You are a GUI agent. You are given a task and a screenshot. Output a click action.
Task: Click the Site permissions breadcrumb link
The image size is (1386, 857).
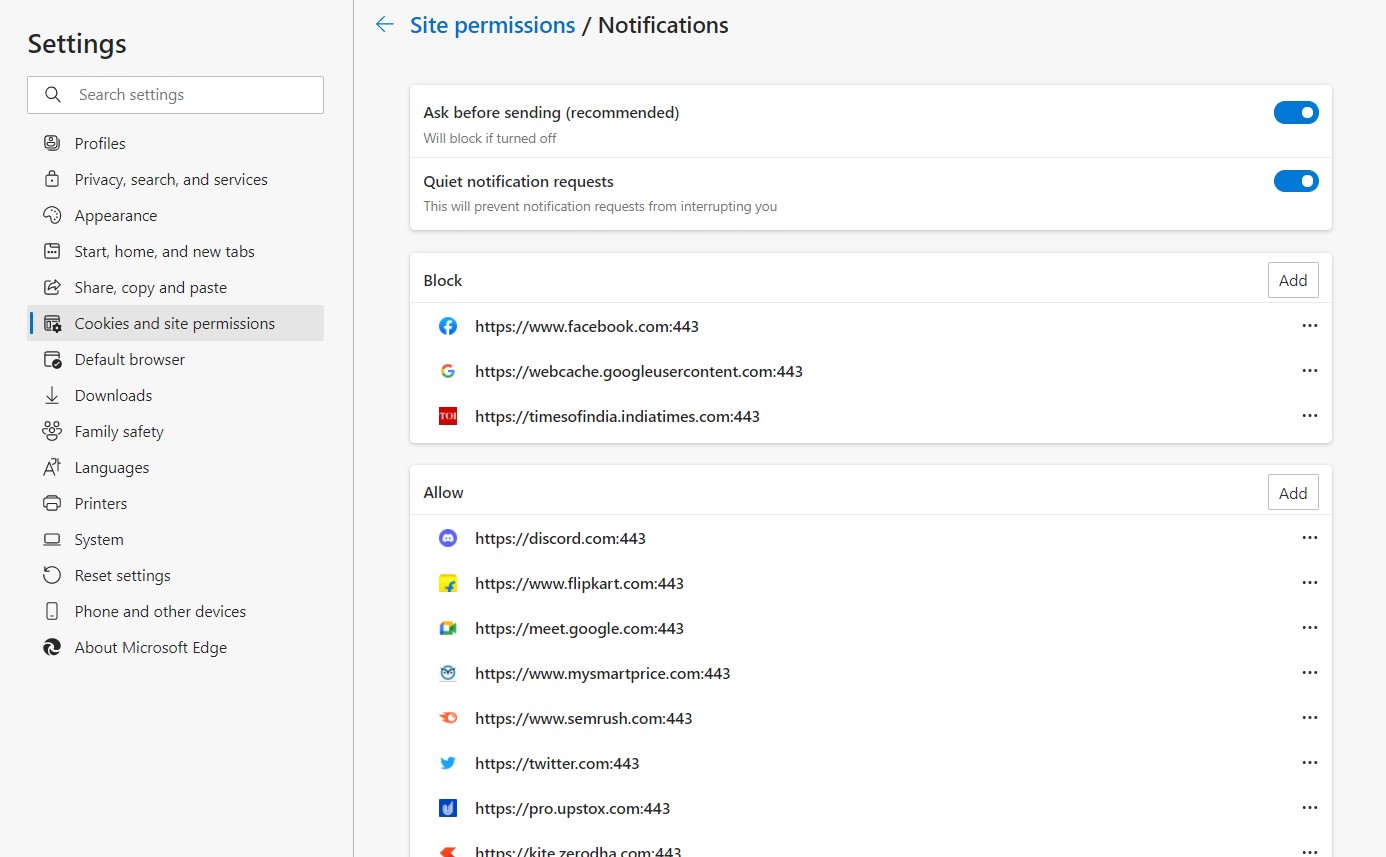(x=492, y=25)
